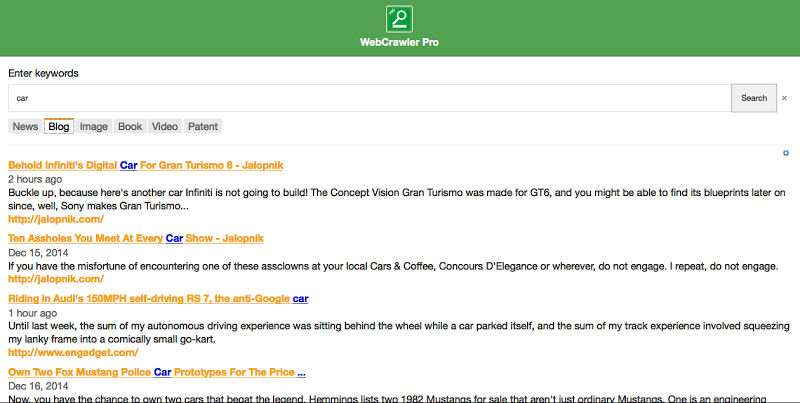
Task: Click the 'WebCrawler Pro' title text
Action: coord(399,42)
